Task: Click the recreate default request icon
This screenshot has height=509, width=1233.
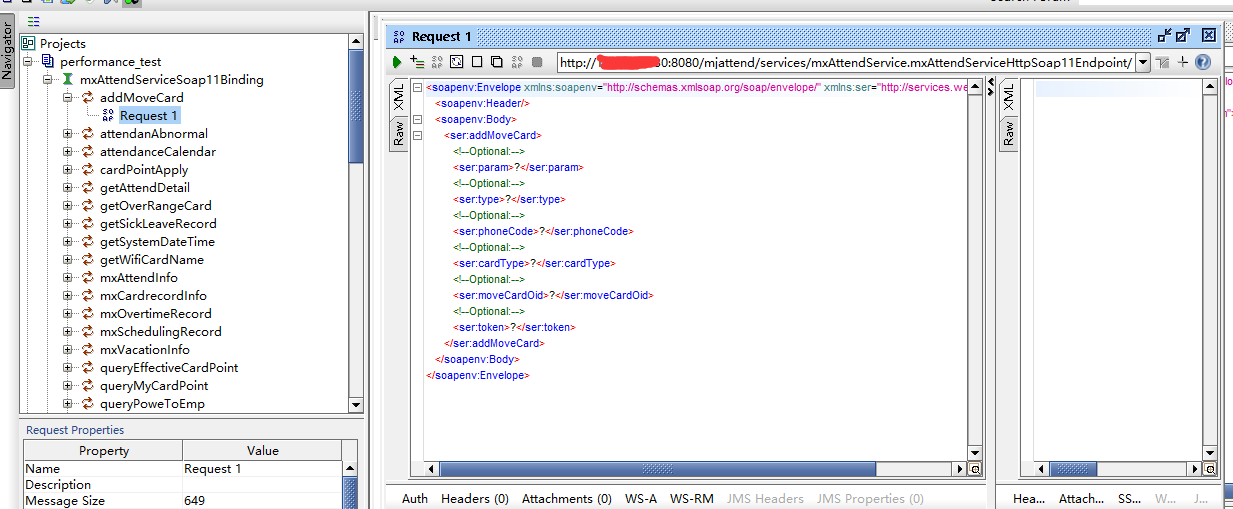Action: tap(456, 62)
